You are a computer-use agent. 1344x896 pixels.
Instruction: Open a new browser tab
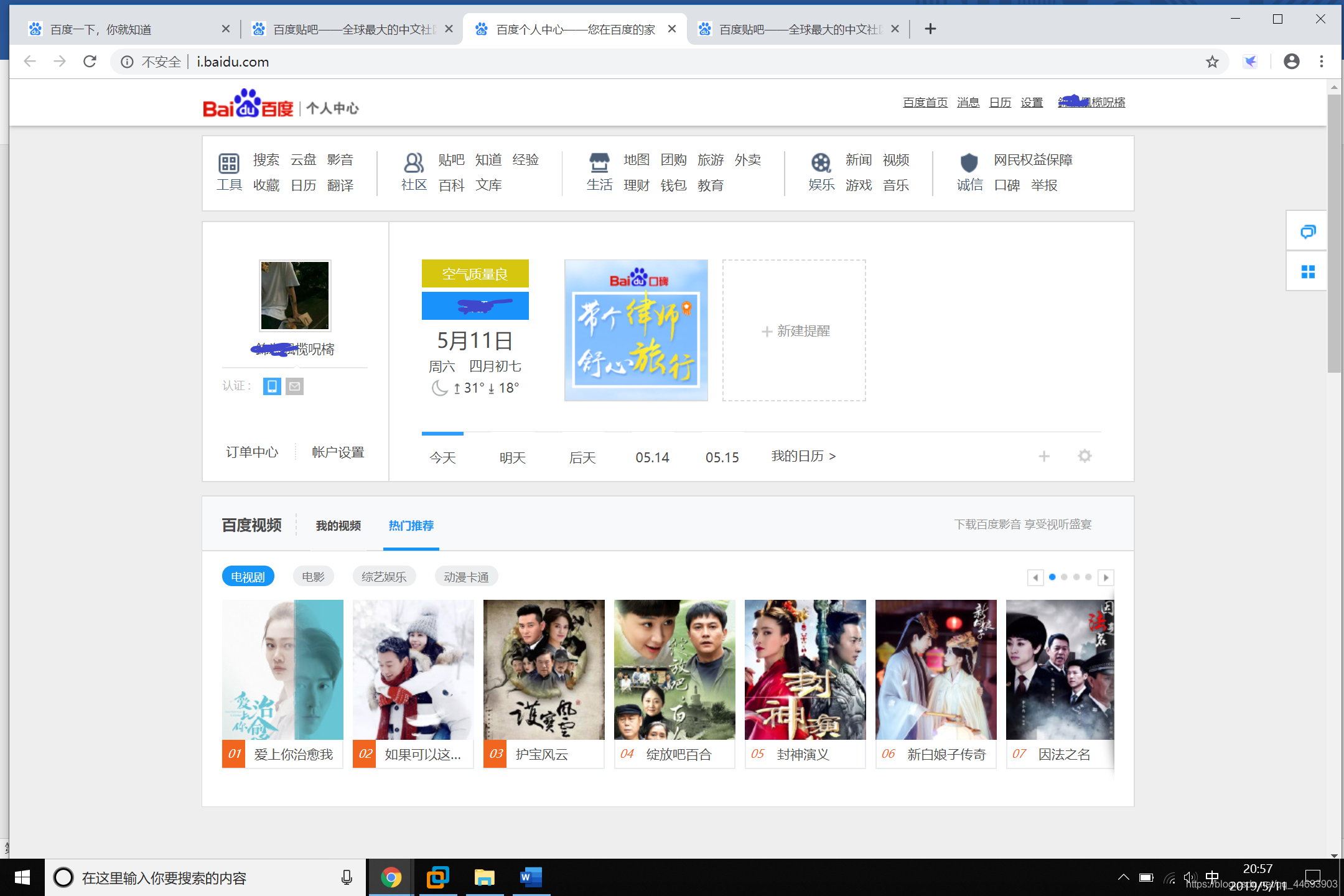[930, 29]
